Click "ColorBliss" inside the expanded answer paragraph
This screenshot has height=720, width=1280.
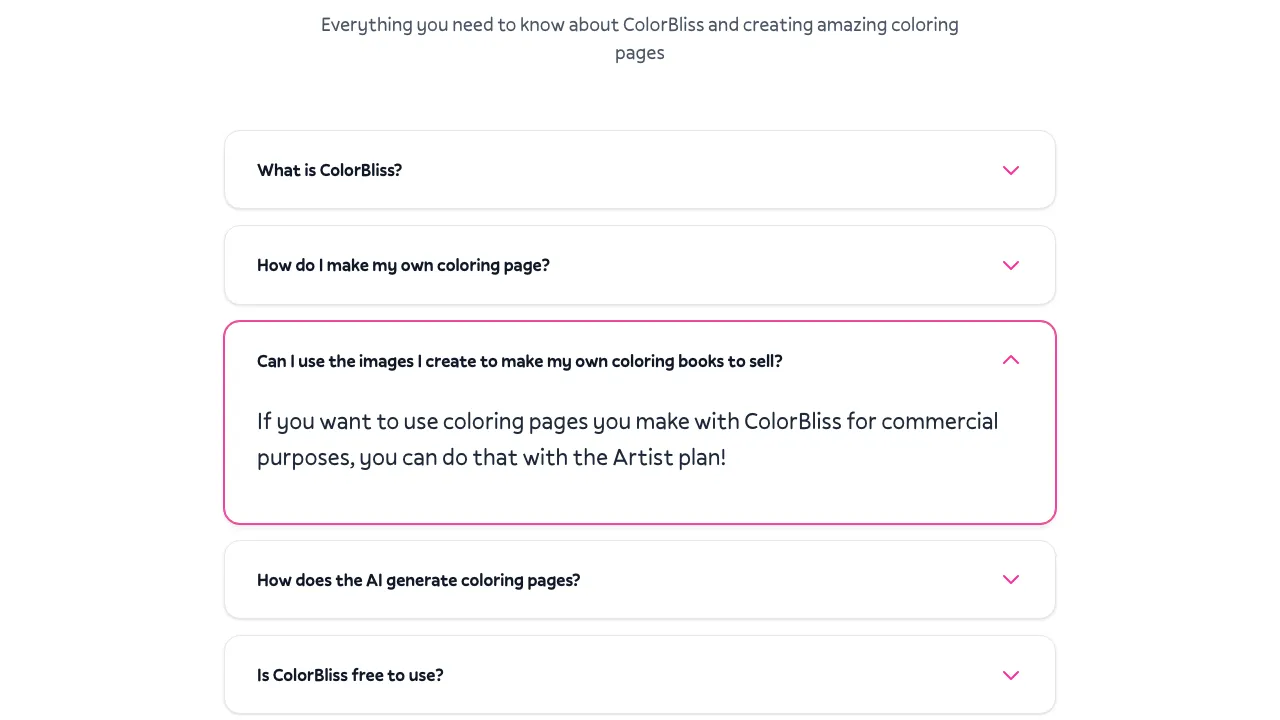[792, 421]
